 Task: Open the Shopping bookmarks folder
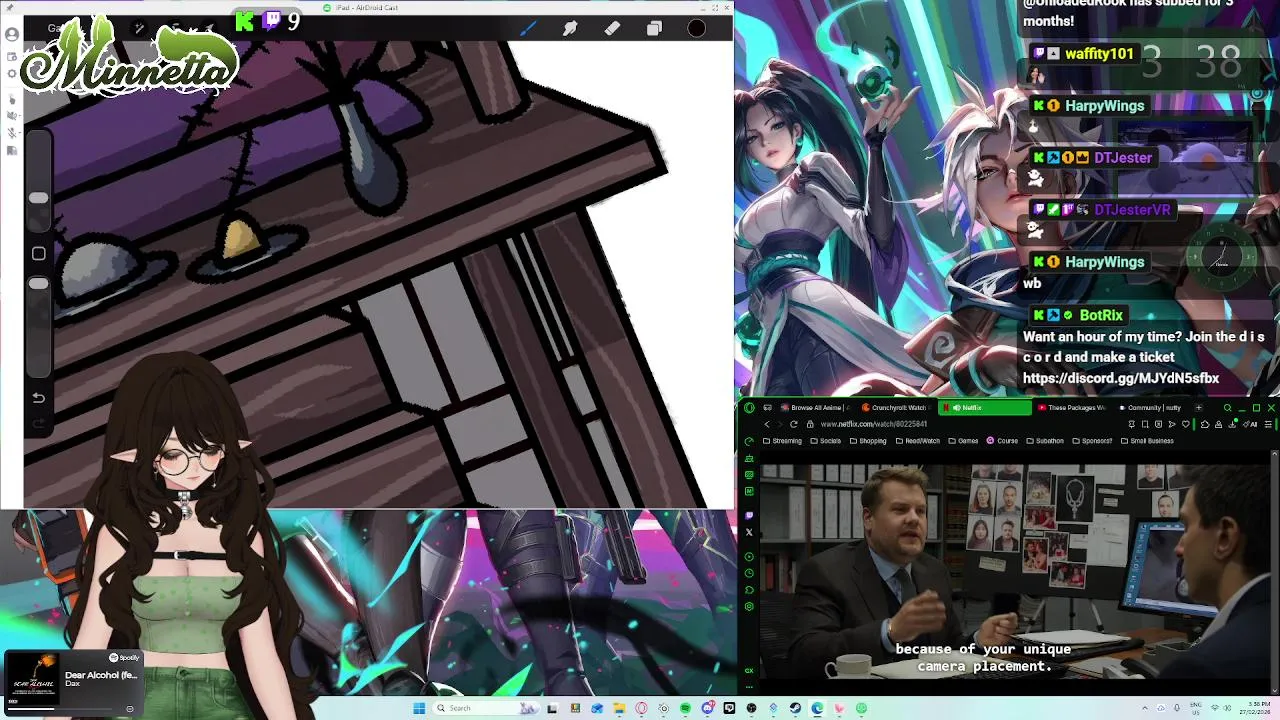pyautogui.click(x=868, y=441)
